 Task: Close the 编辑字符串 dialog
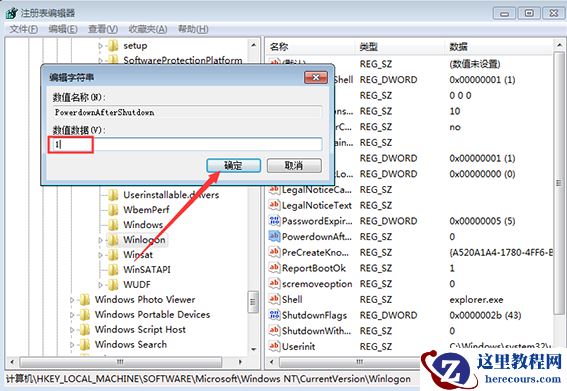click(316, 77)
